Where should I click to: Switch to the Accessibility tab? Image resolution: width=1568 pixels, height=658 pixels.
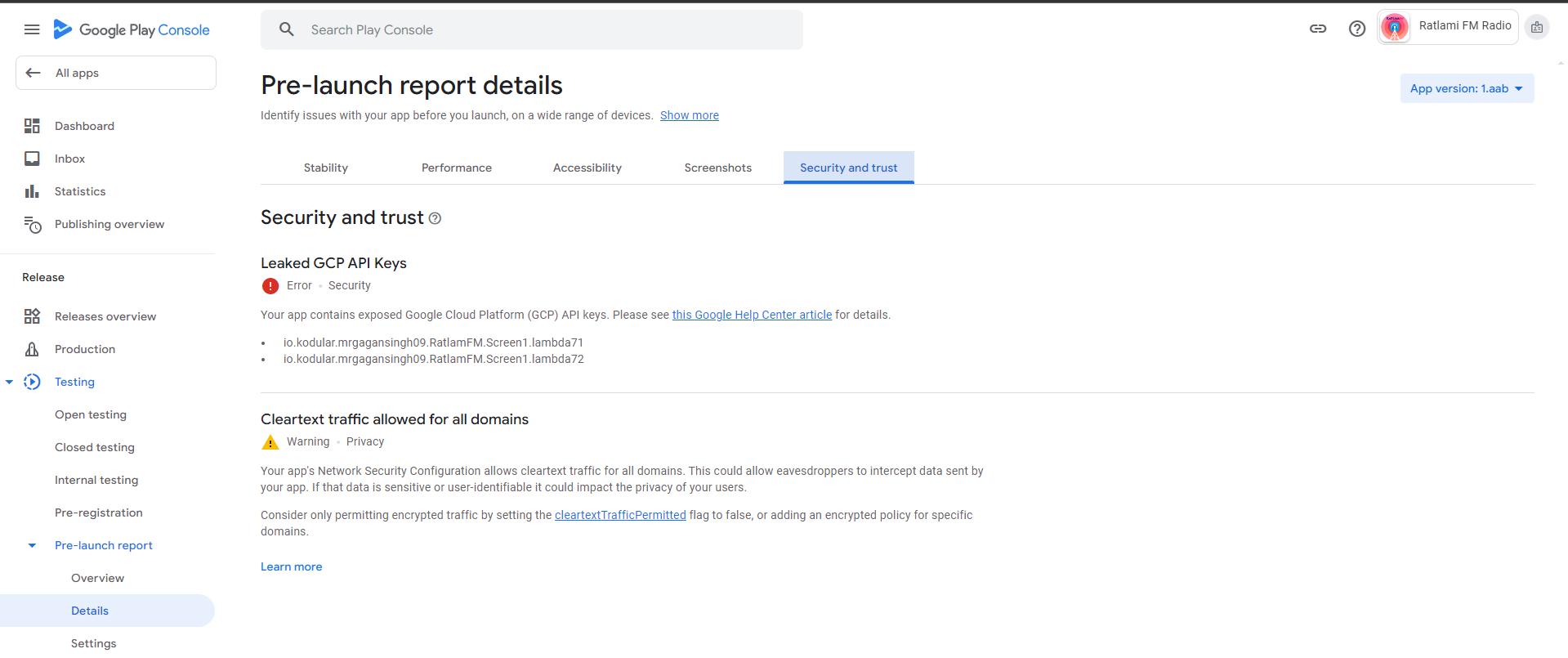coord(587,168)
